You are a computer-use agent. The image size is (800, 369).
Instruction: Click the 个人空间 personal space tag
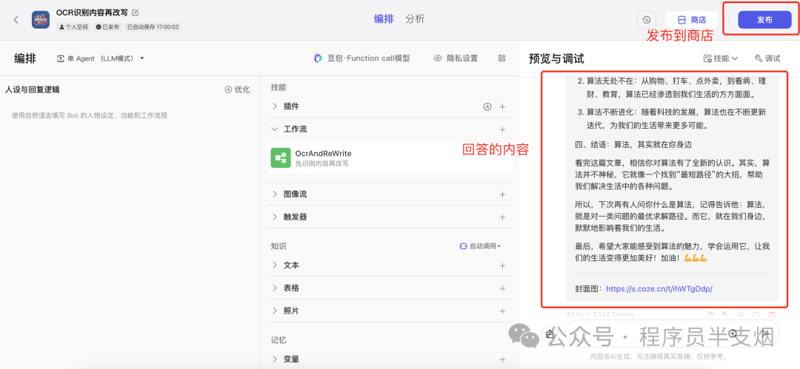74,27
